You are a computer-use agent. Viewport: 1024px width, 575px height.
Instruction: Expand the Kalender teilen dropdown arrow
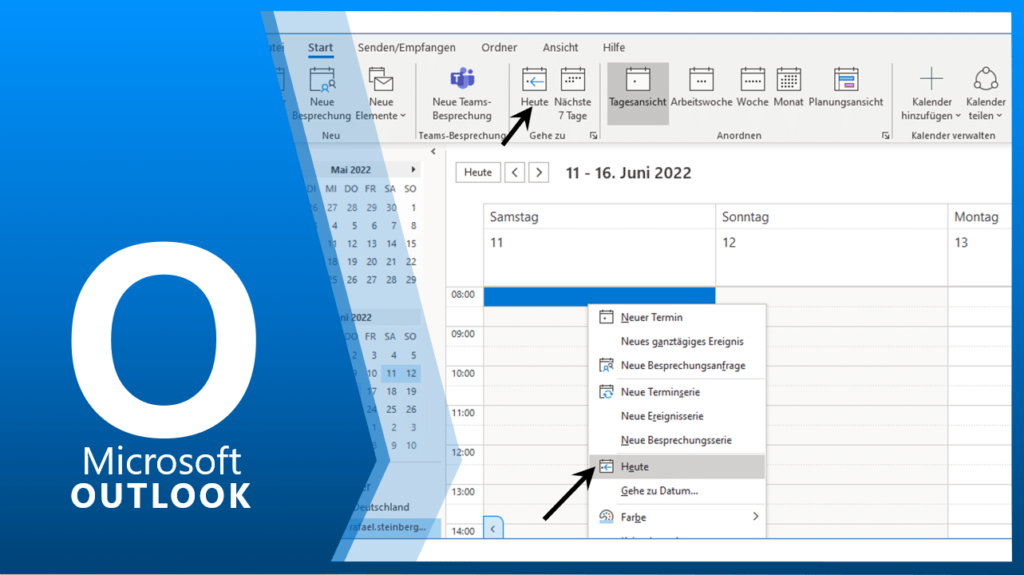pos(999,116)
